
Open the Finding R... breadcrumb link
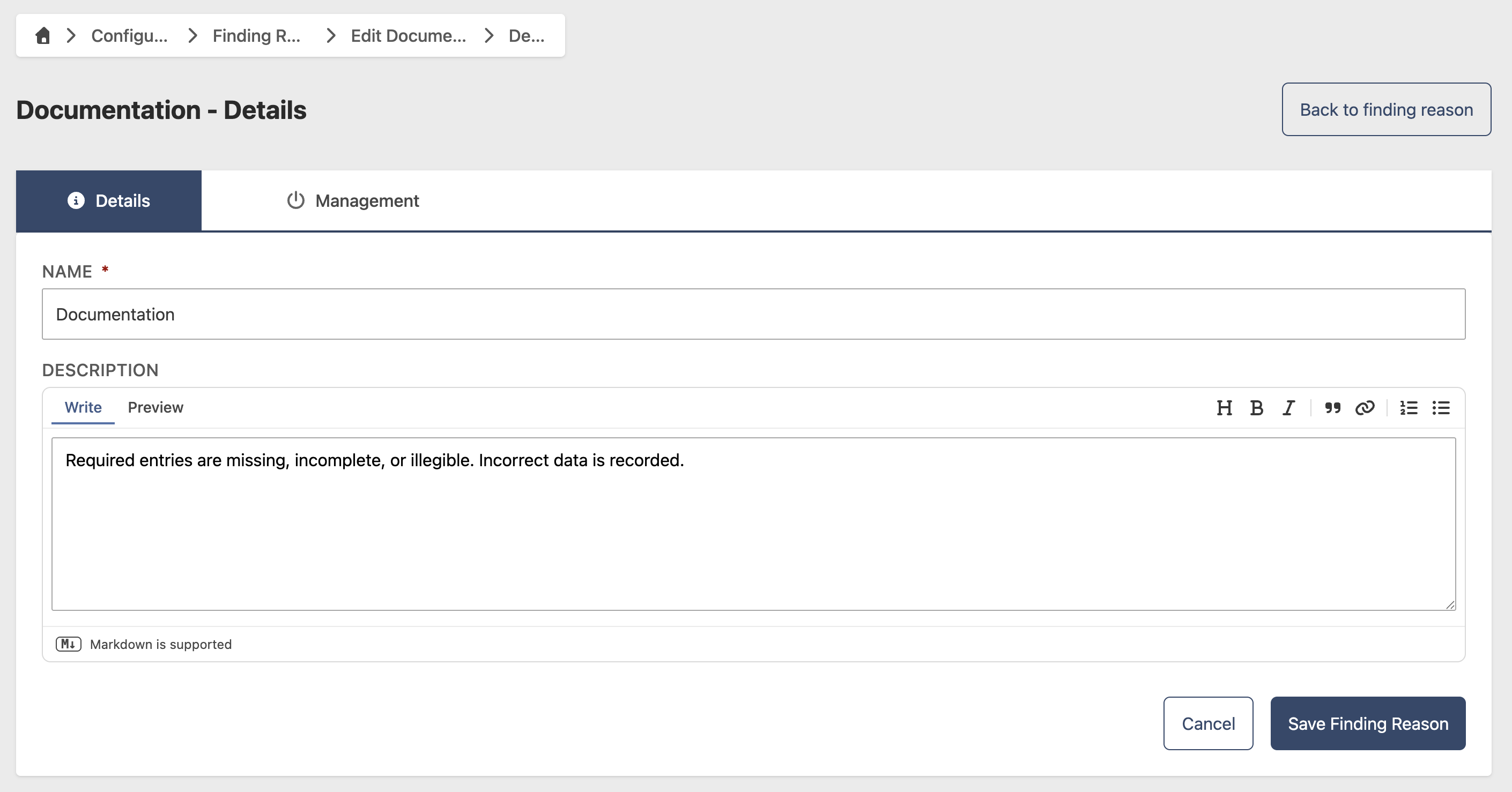point(256,35)
